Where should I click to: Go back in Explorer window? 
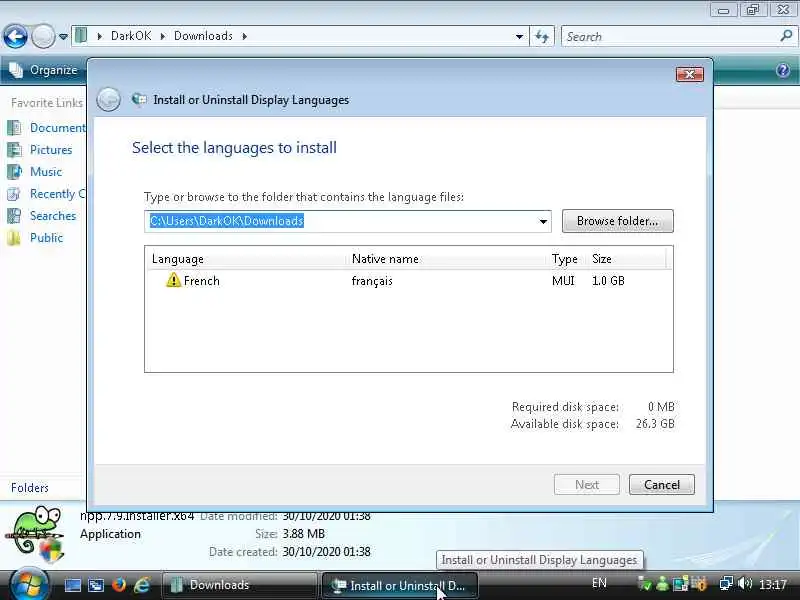point(15,36)
